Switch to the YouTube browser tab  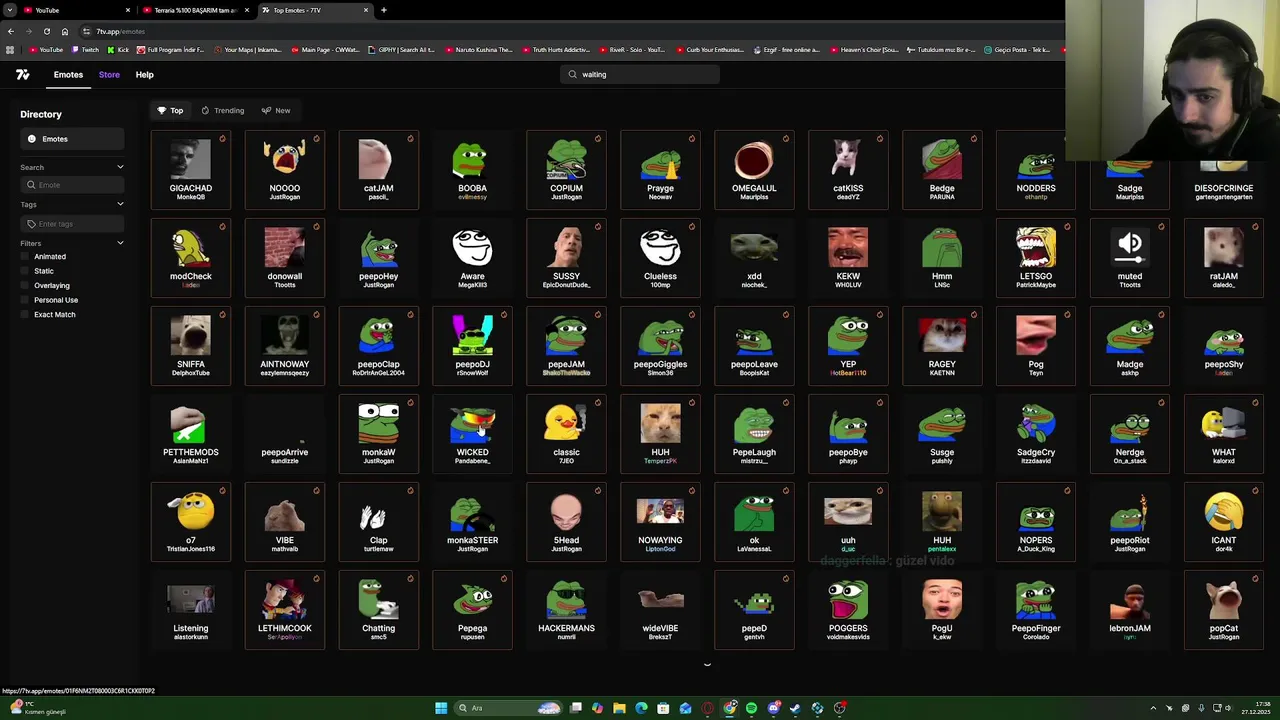77,10
